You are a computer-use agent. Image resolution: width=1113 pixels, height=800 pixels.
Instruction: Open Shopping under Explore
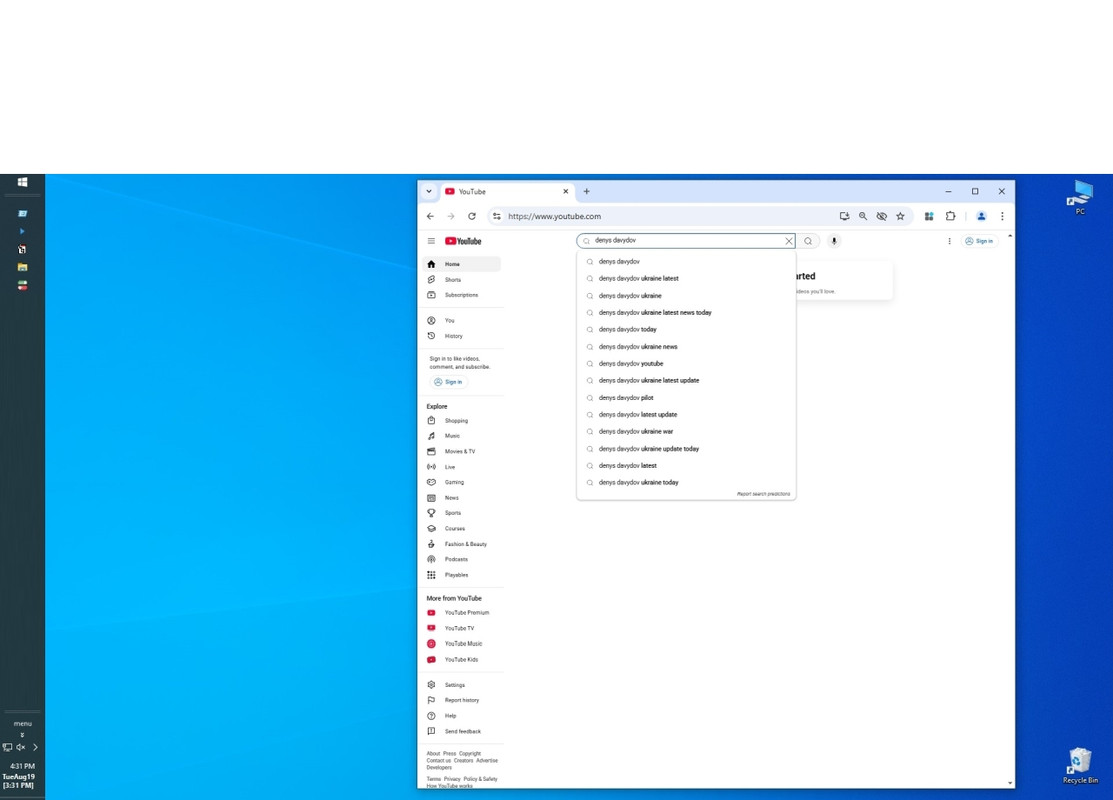(462, 421)
